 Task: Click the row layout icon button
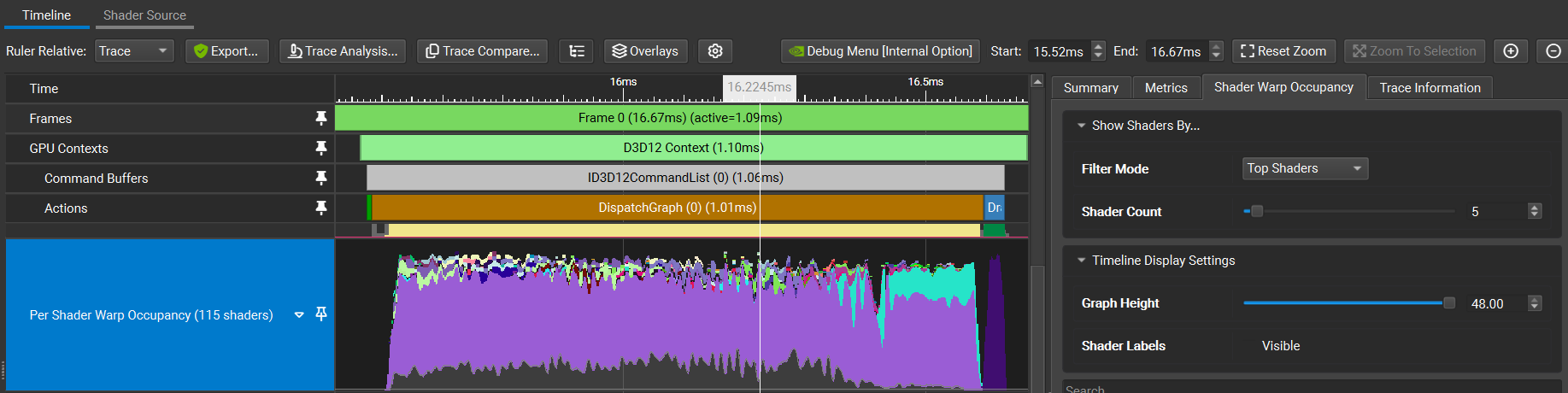point(577,51)
